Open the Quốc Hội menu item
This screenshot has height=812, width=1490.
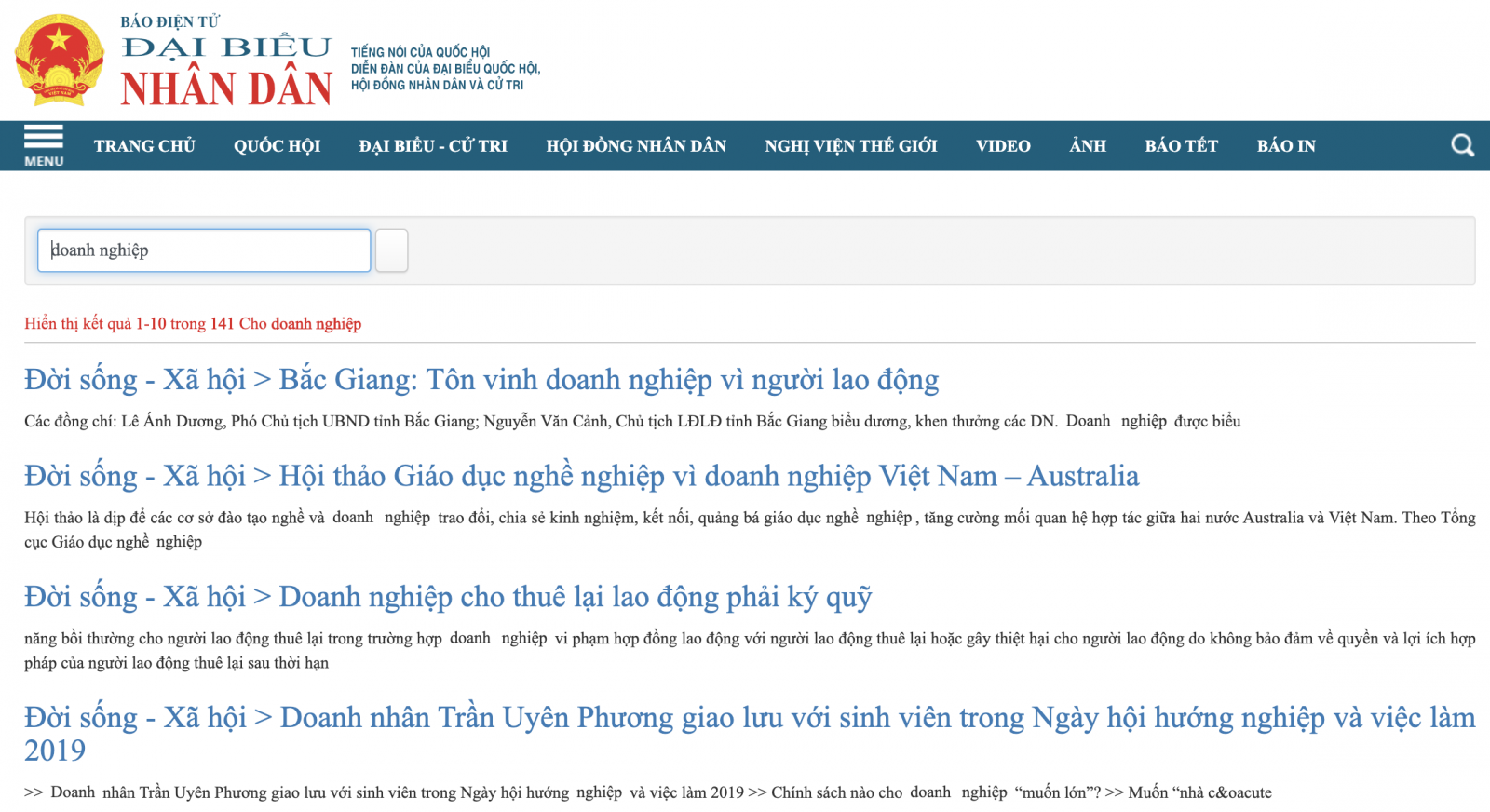click(x=277, y=146)
